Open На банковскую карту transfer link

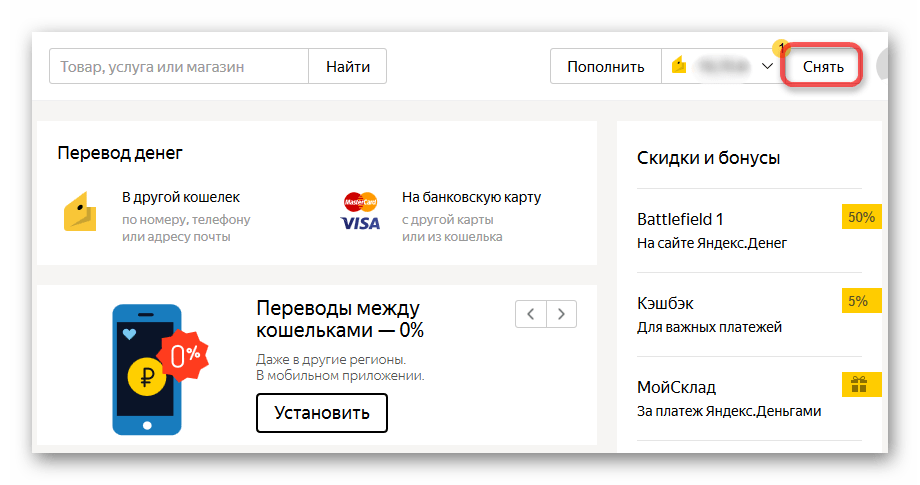click(x=471, y=198)
